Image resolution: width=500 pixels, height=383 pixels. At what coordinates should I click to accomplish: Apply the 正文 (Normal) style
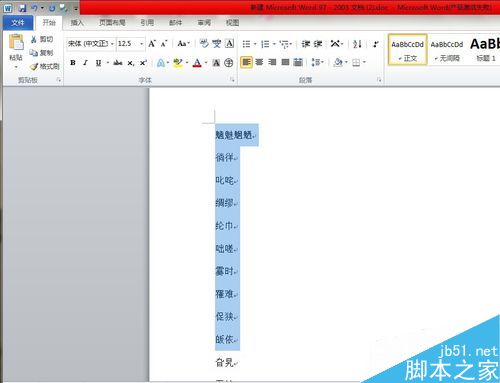click(407, 50)
